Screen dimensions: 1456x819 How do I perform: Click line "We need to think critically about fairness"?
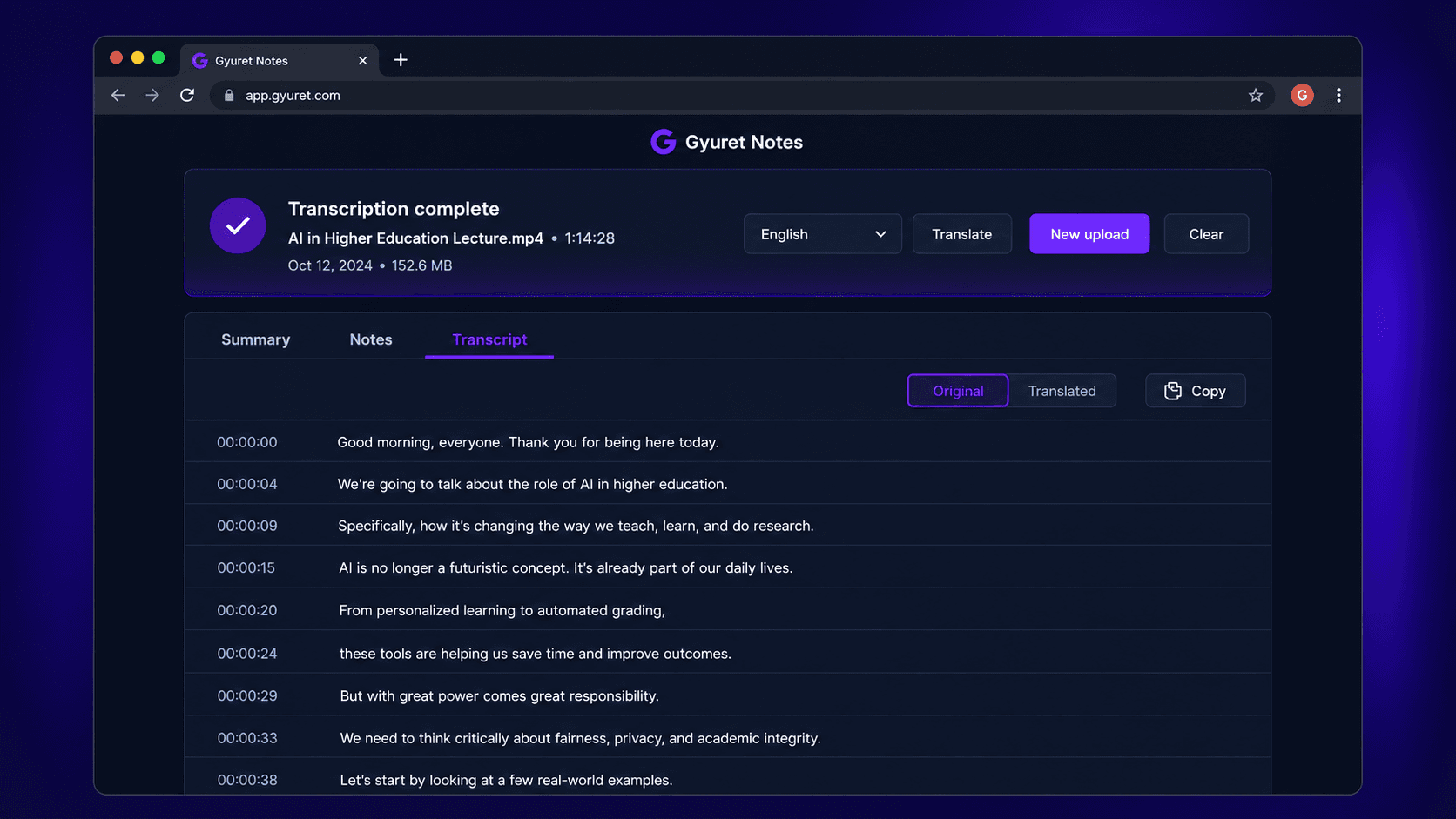point(580,738)
